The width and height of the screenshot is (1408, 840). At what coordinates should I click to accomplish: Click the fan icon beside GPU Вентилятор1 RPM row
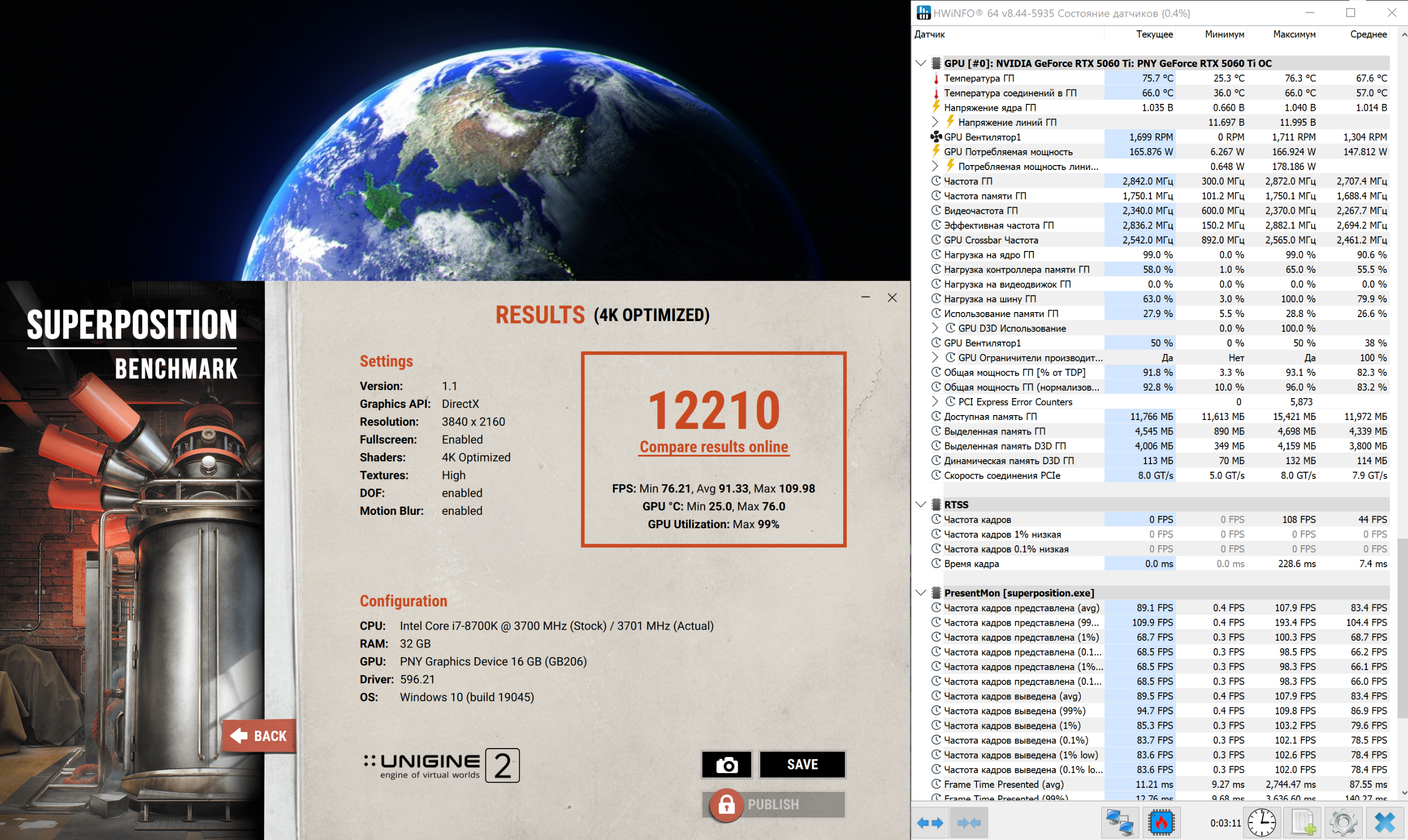(936, 137)
